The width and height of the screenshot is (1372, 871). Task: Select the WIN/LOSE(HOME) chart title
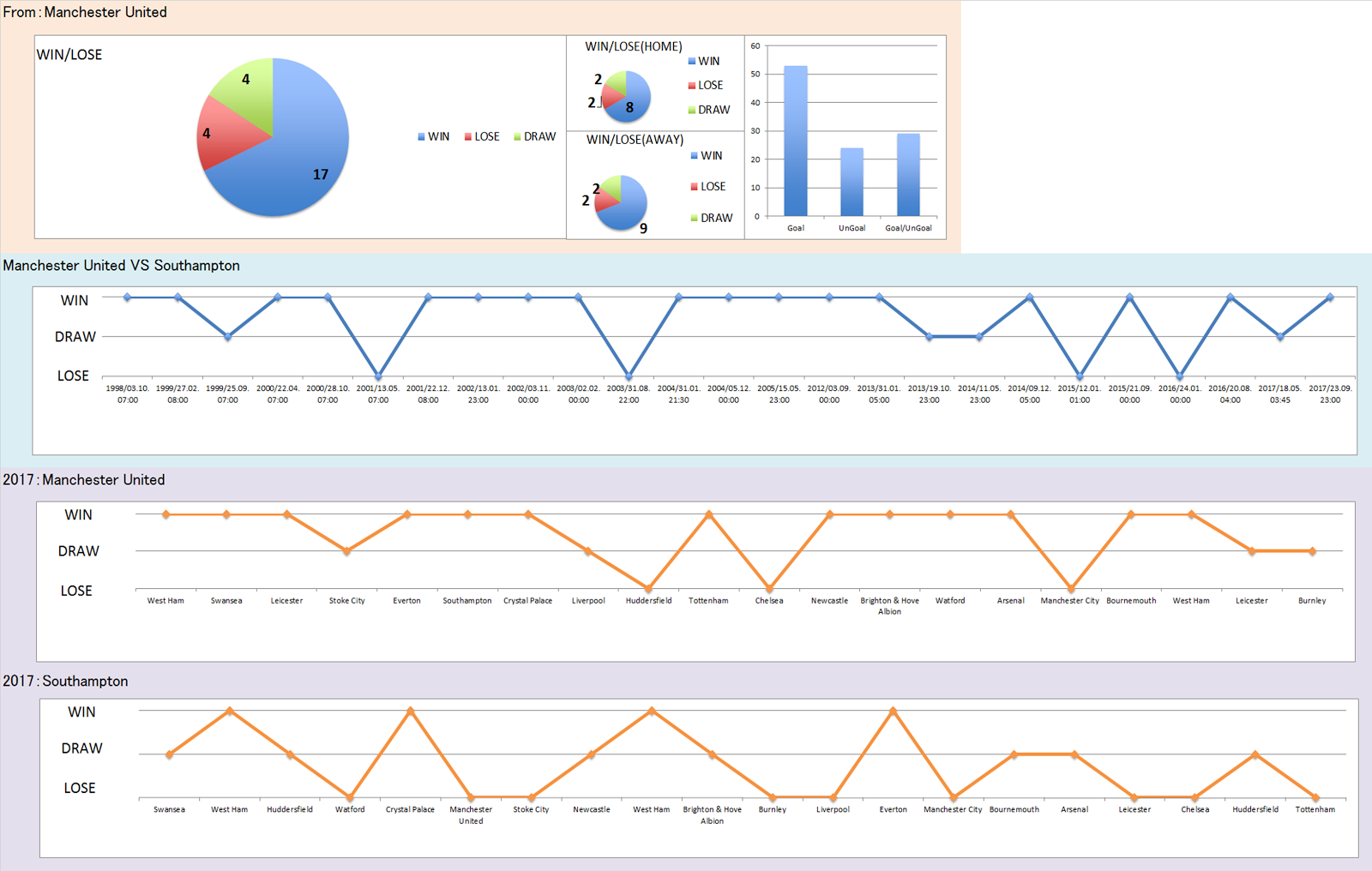pyautogui.click(x=634, y=46)
